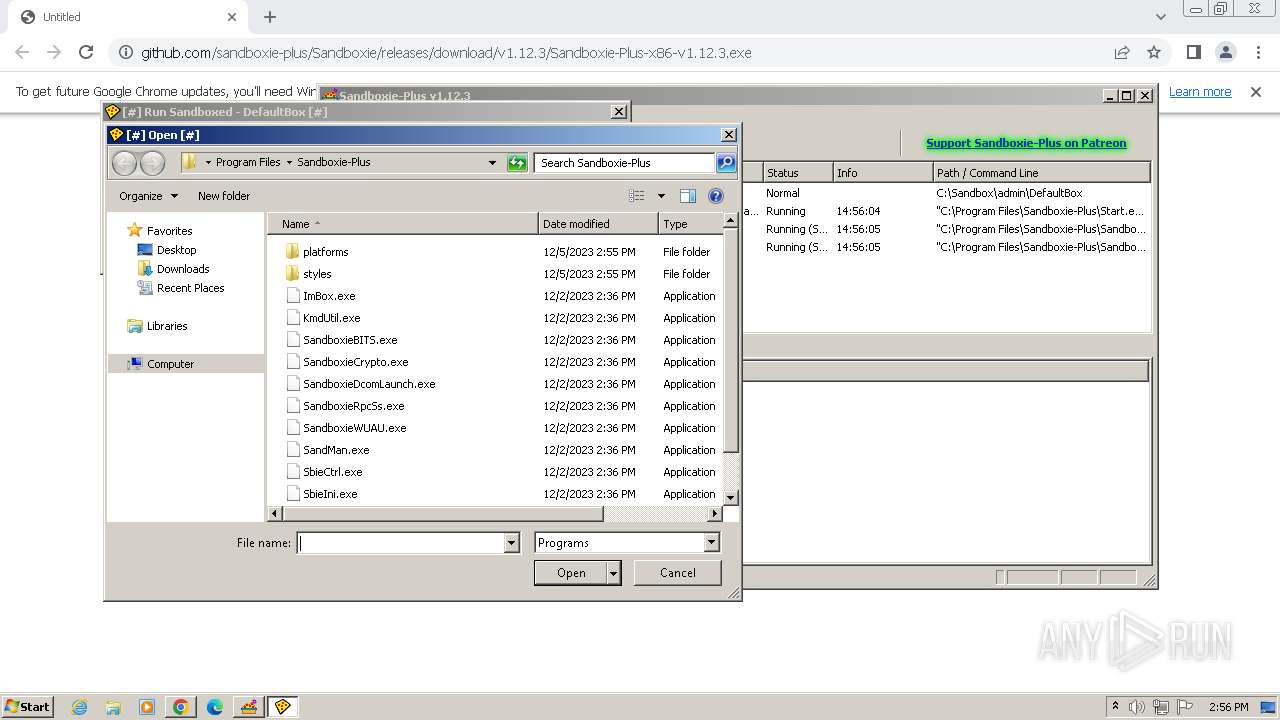Image resolution: width=1280 pixels, height=720 pixels.
Task: Open Desktop in navigation pane
Action: (176, 250)
